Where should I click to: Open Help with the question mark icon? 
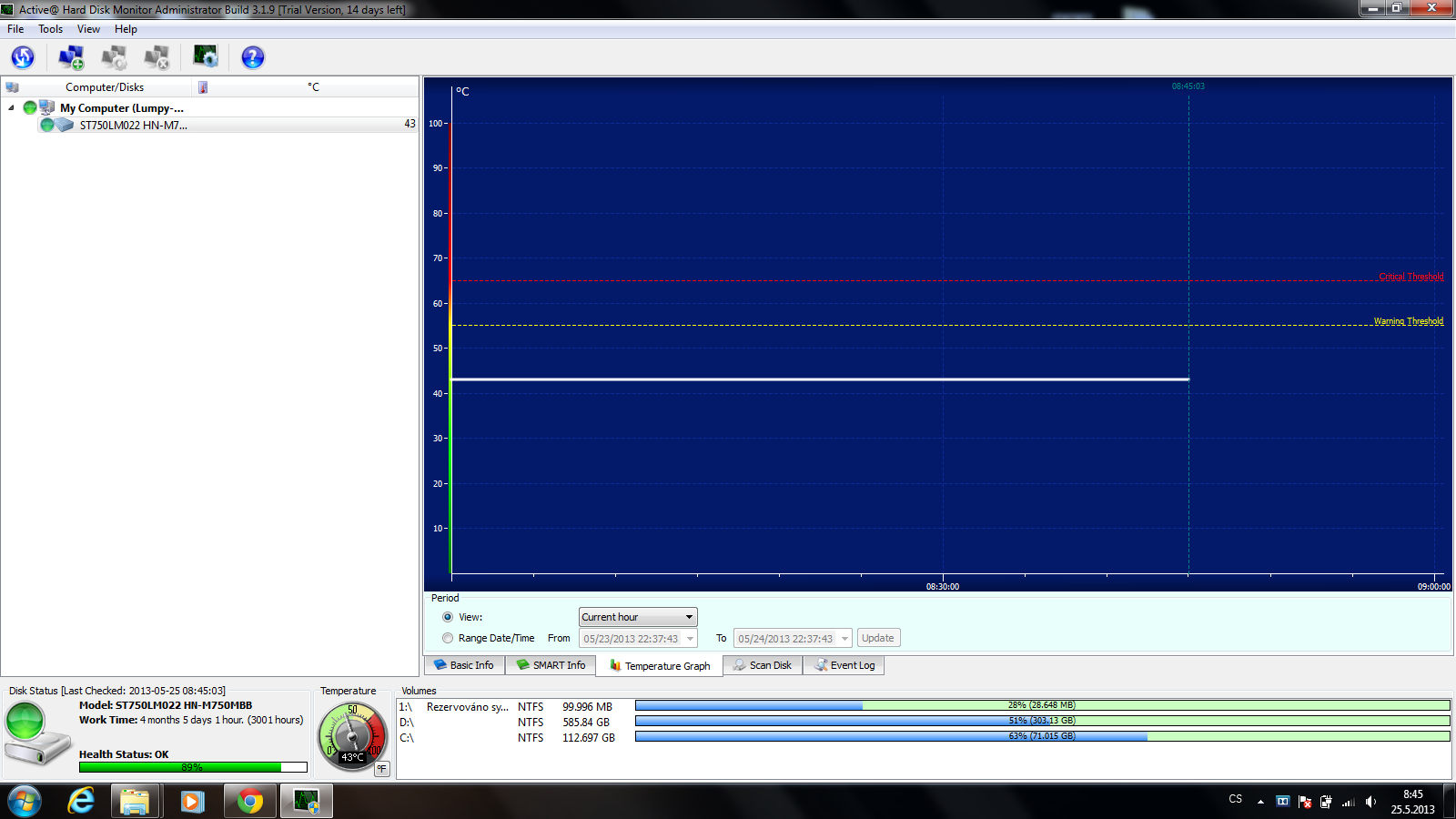point(253,57)
